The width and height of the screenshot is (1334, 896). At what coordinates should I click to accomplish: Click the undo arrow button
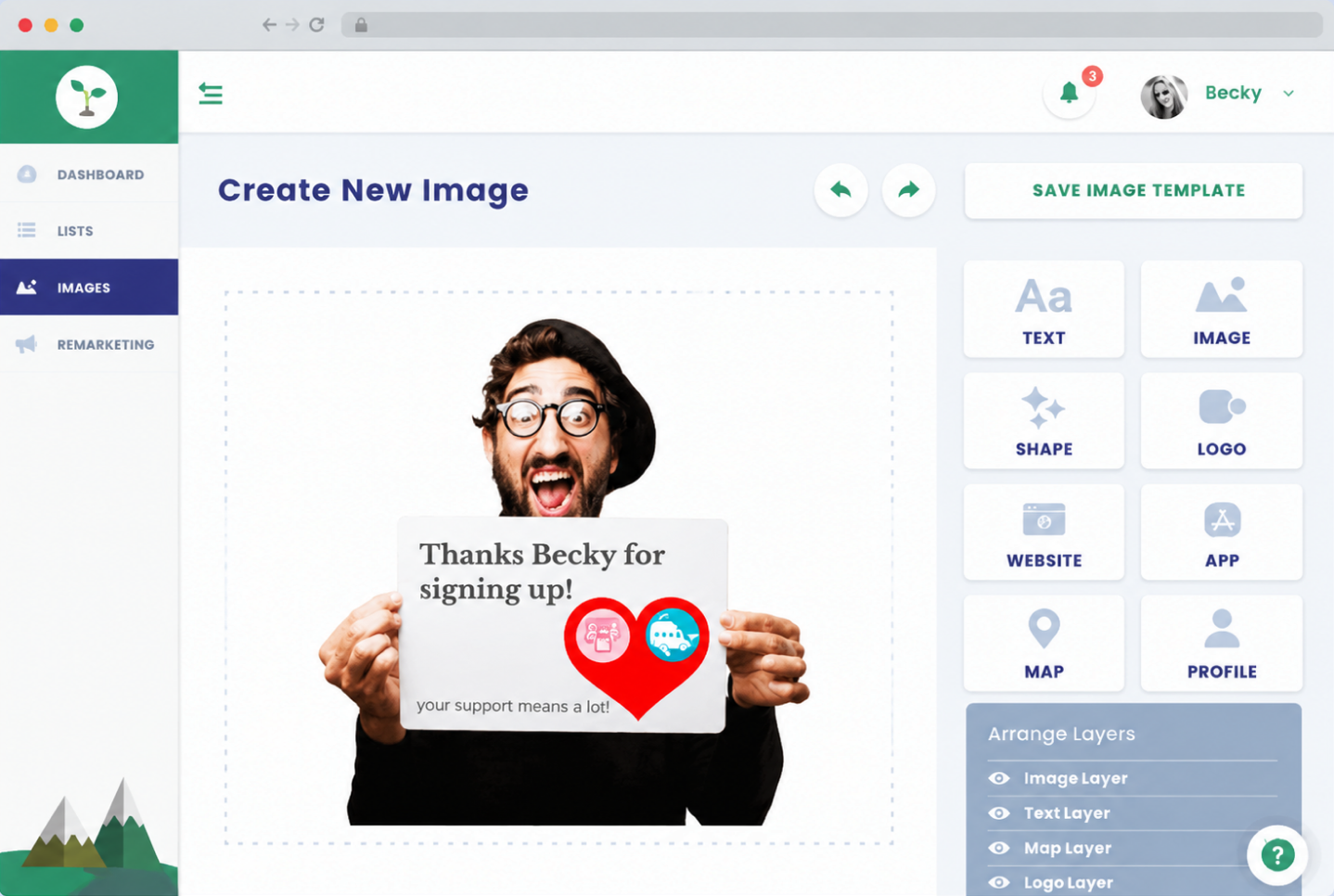(840, 190)
